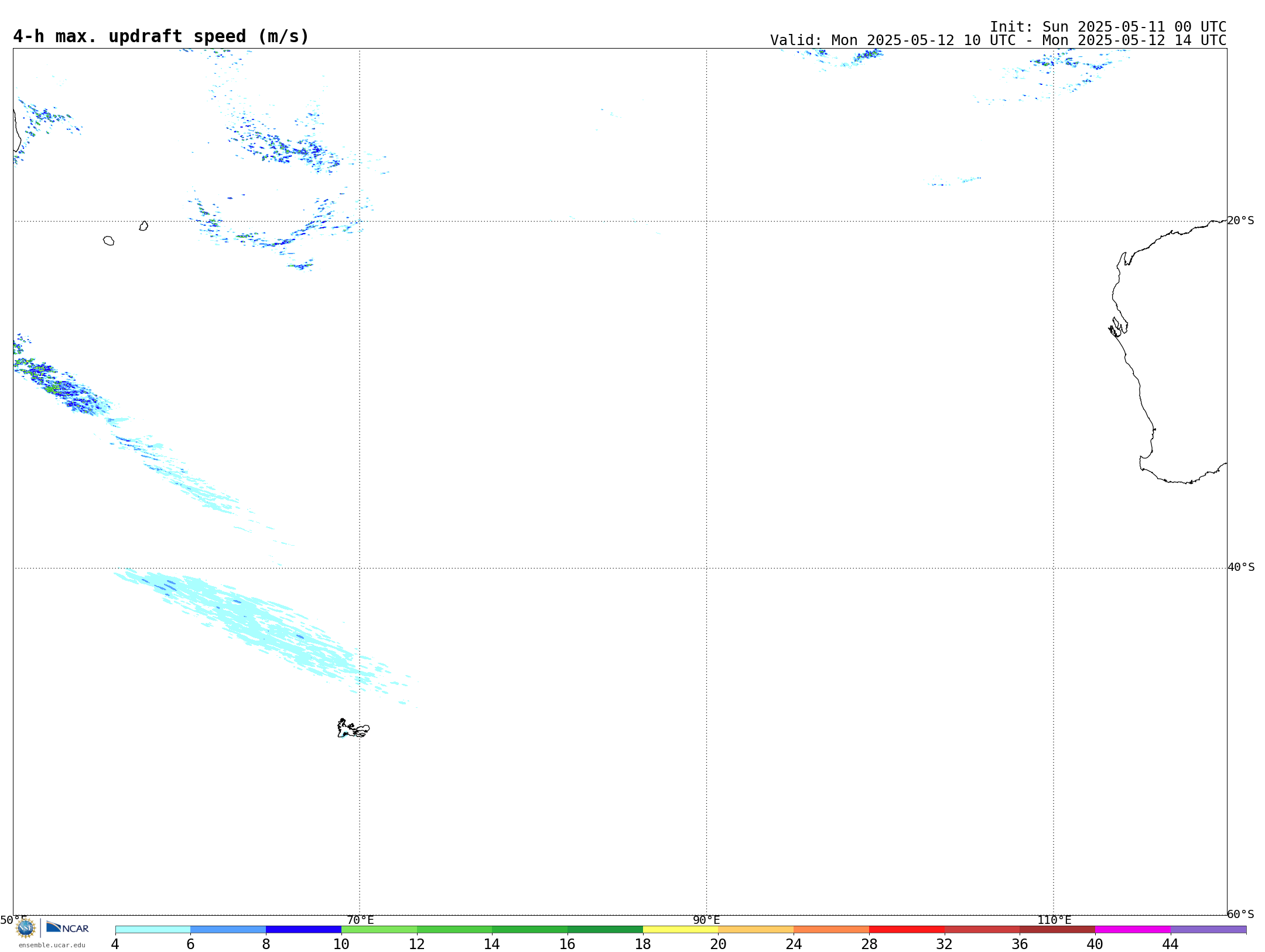
Task: Click the 110°E longitude label
Action: tap(1054, 920)
